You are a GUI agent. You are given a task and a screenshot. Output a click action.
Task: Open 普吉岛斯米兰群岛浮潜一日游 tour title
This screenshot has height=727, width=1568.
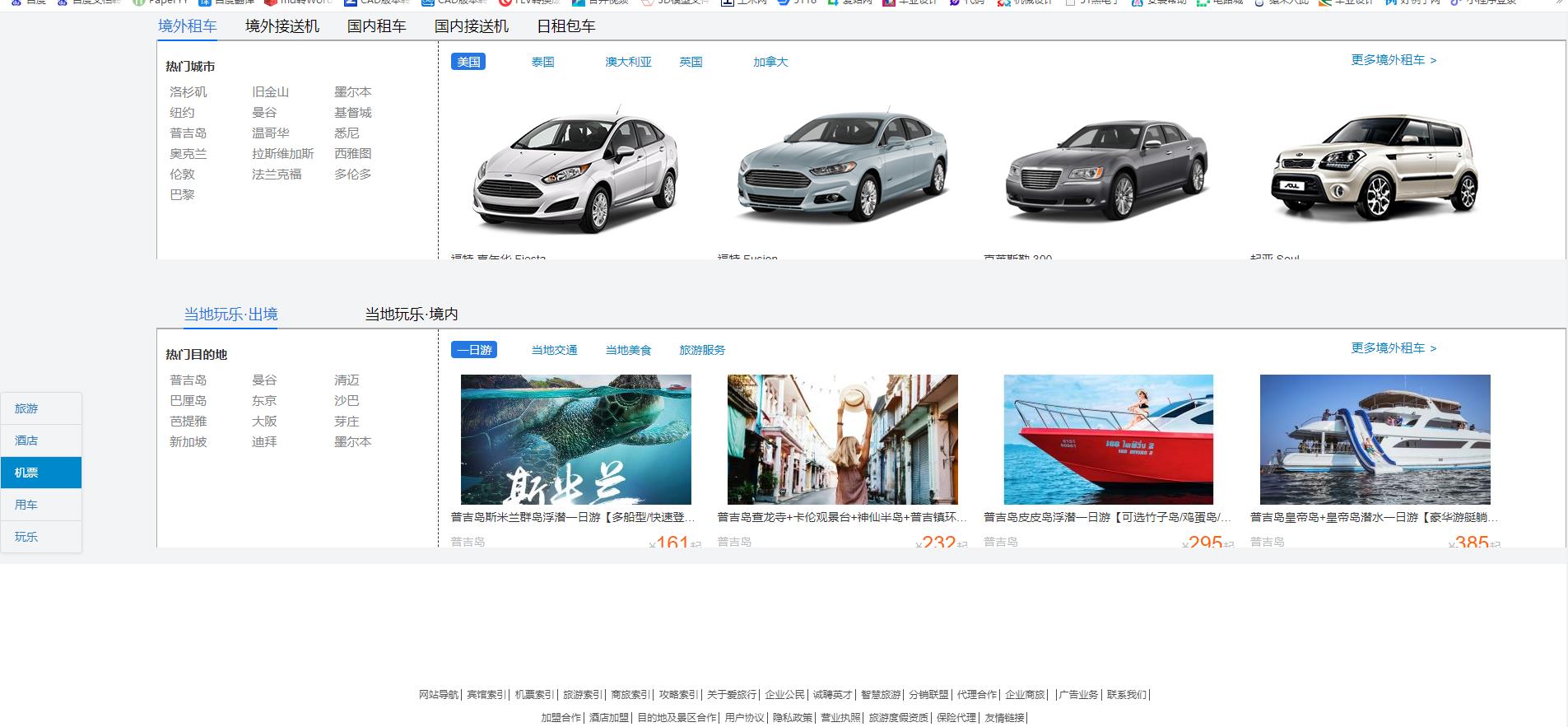tap(574, 517)
